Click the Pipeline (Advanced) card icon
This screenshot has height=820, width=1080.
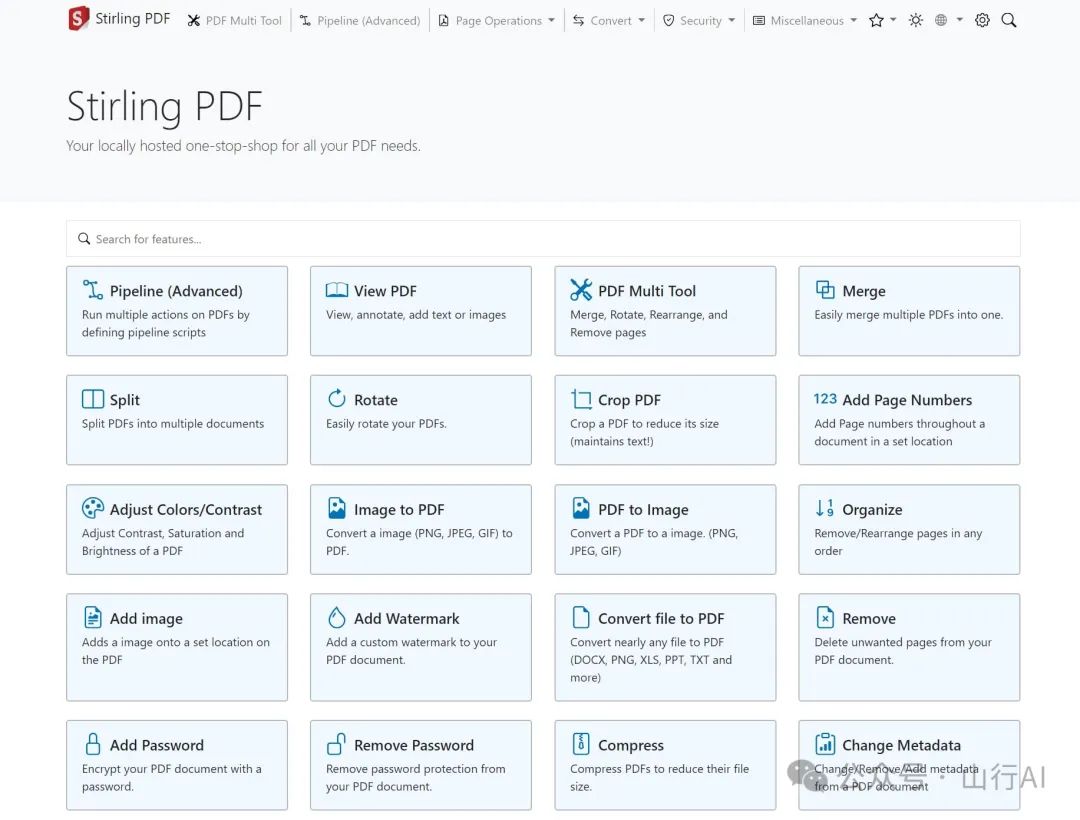[x=92, y=290]
